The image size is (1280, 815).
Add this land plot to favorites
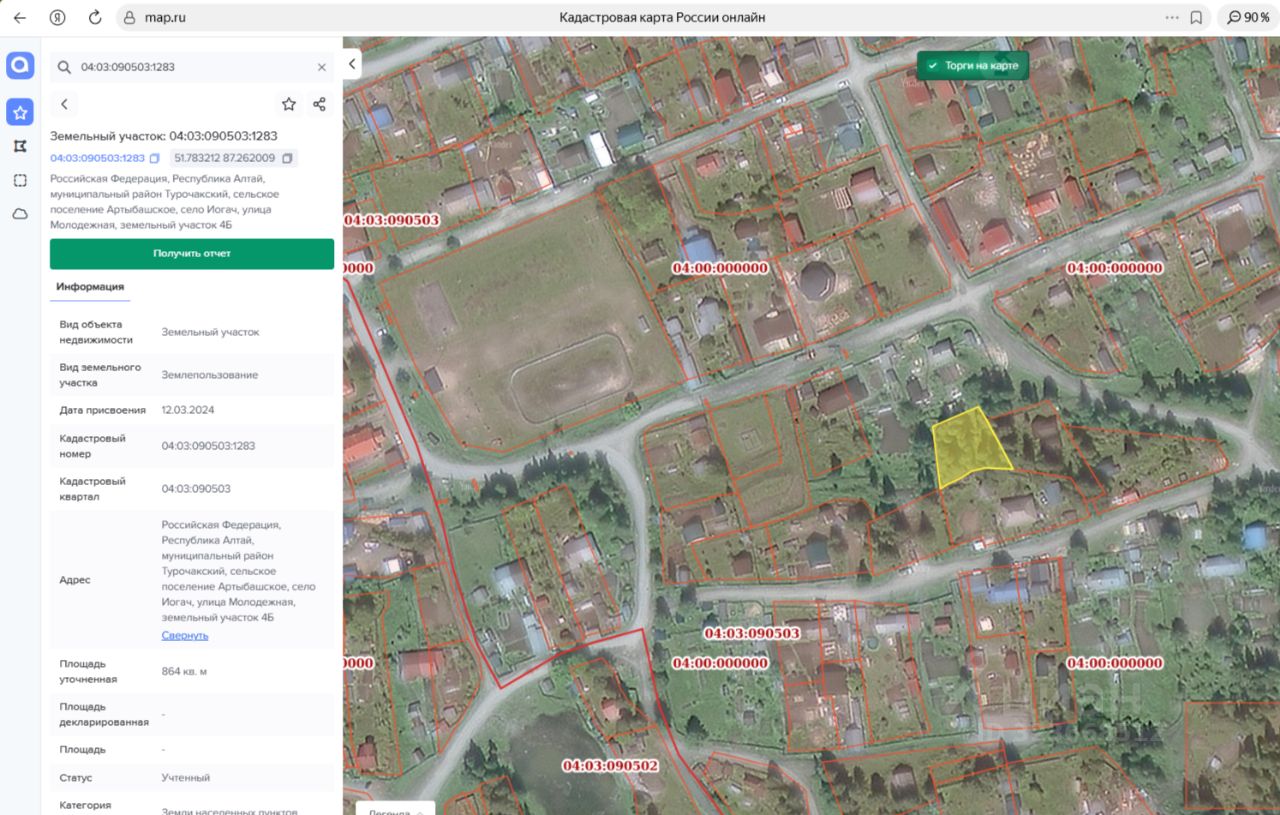pos(289,104)
